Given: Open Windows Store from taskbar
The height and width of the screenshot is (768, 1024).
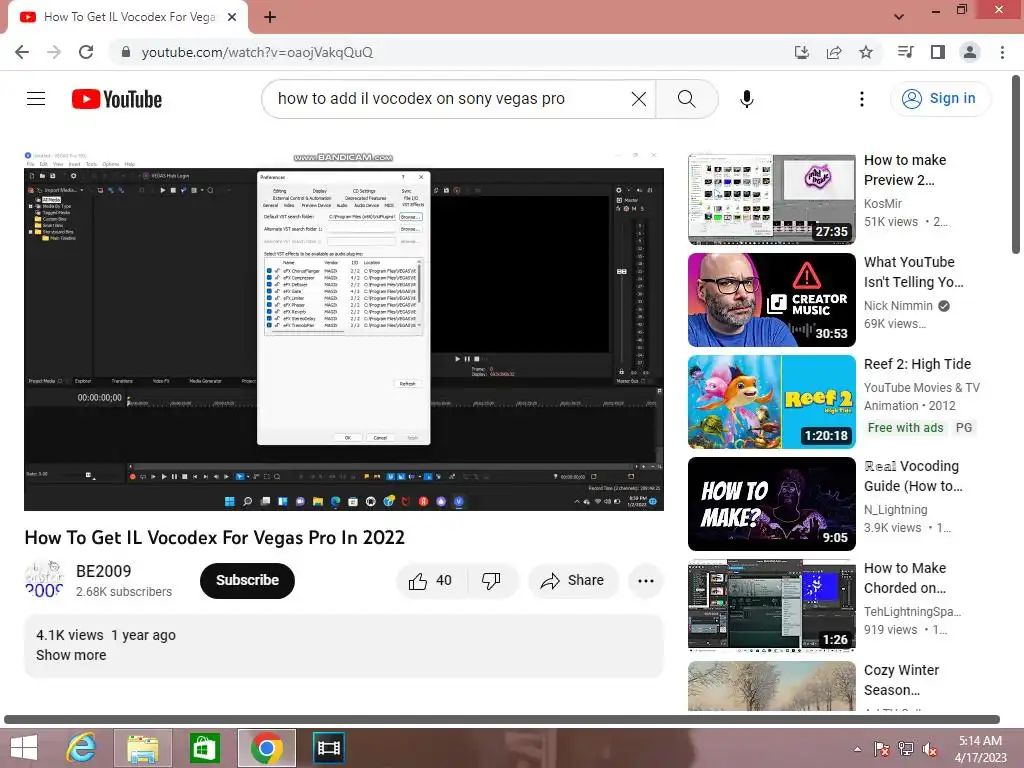Looking at the screenshot, I should point(204,748).
